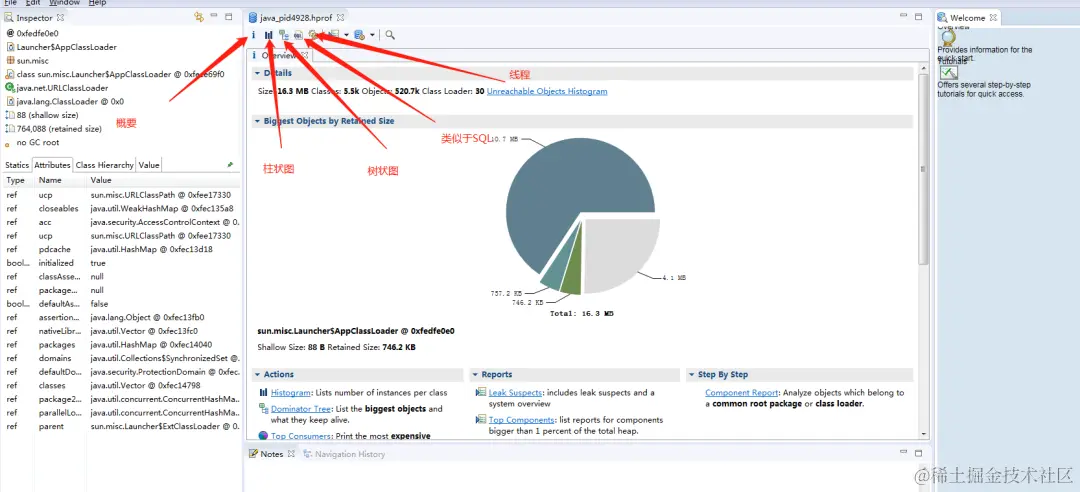The image size is (1080, 492).
Task: Select the Navigation History tab
Action: pyautogui.click(x=344, y=454)
